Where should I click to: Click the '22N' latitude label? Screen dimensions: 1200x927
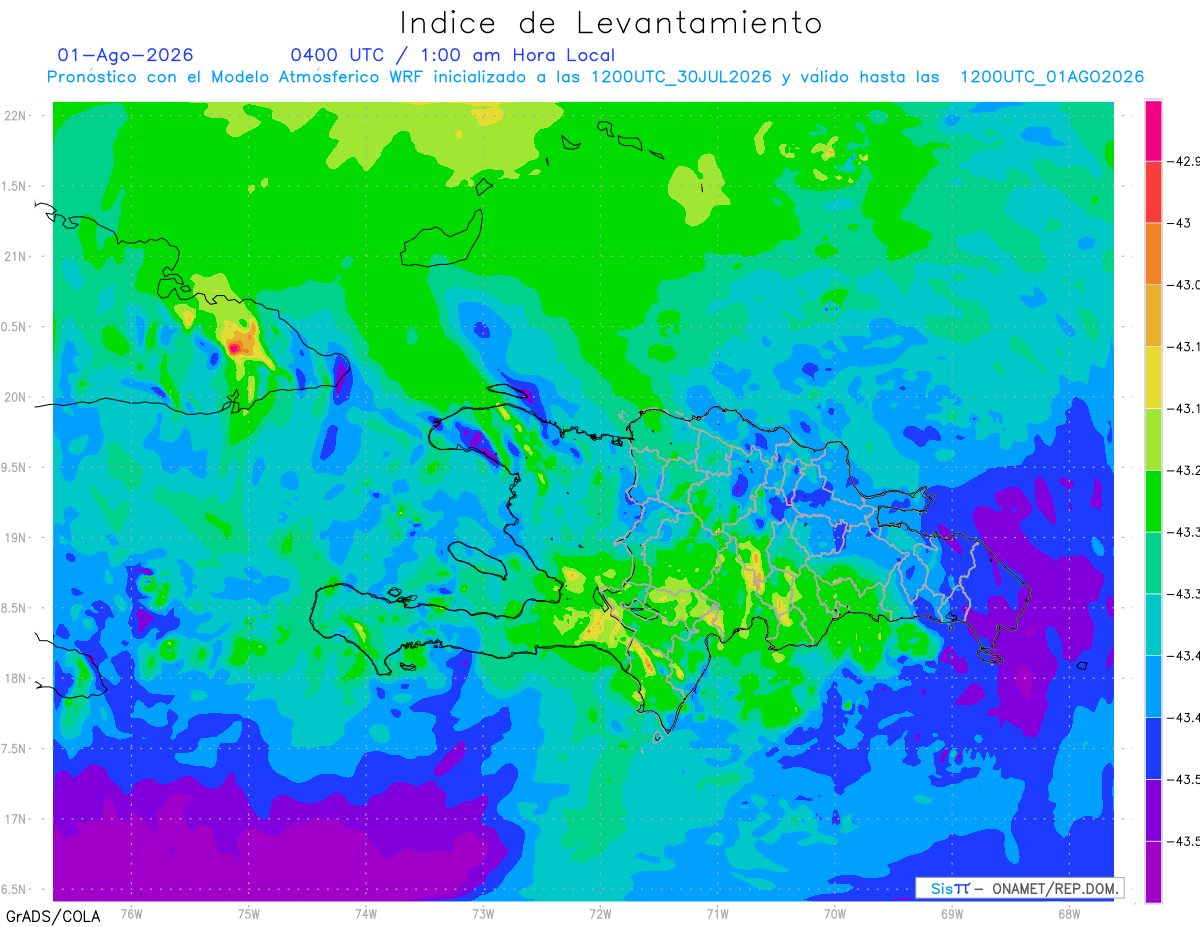click(16, 116)
